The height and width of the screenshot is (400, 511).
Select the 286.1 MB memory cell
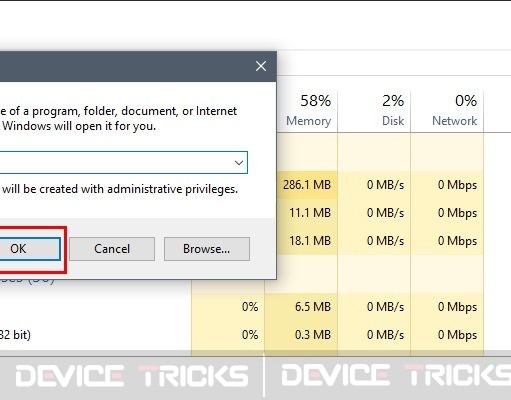point(307,185)
